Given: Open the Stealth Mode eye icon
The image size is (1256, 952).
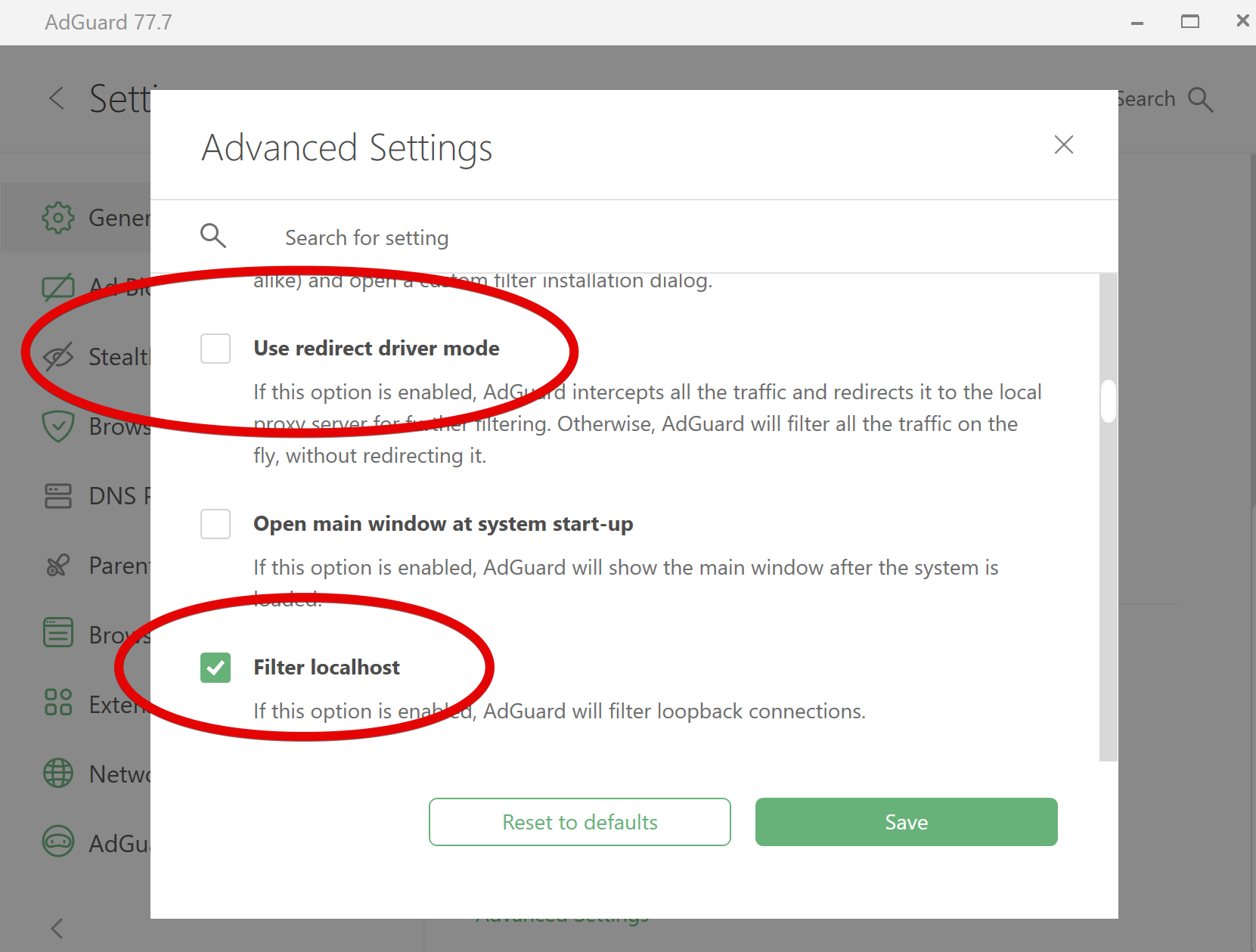Looking at the screenshot, I should tap(58, 357).
